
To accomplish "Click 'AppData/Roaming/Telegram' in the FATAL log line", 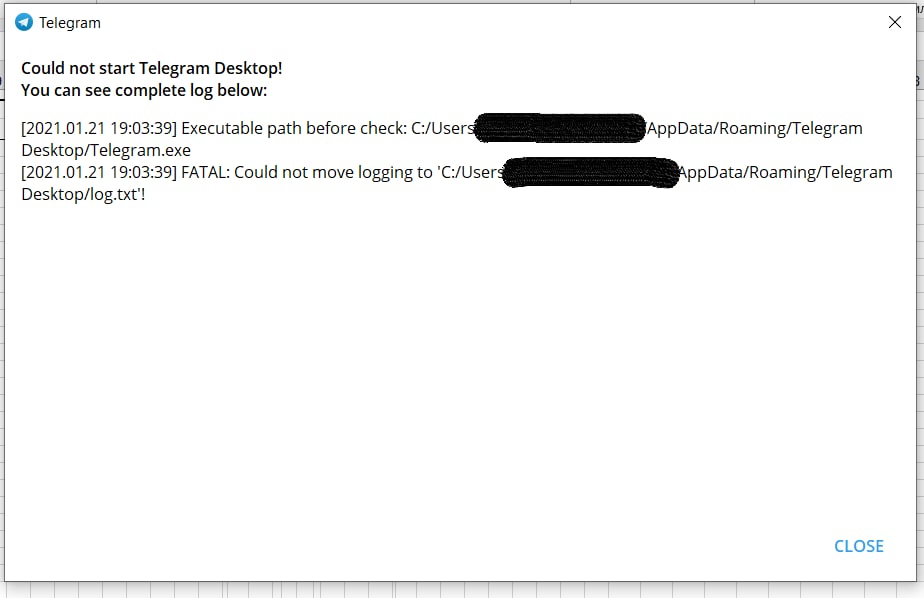I will pos(786,173).
